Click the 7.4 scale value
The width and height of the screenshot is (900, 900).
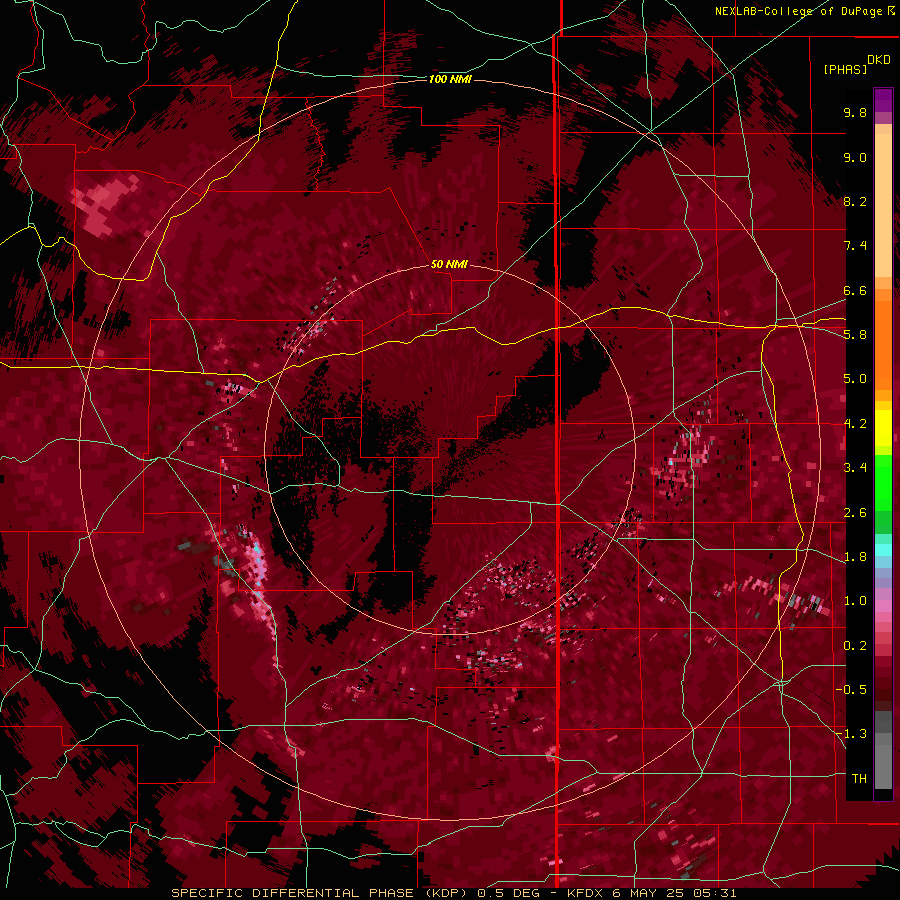(855, 246)
